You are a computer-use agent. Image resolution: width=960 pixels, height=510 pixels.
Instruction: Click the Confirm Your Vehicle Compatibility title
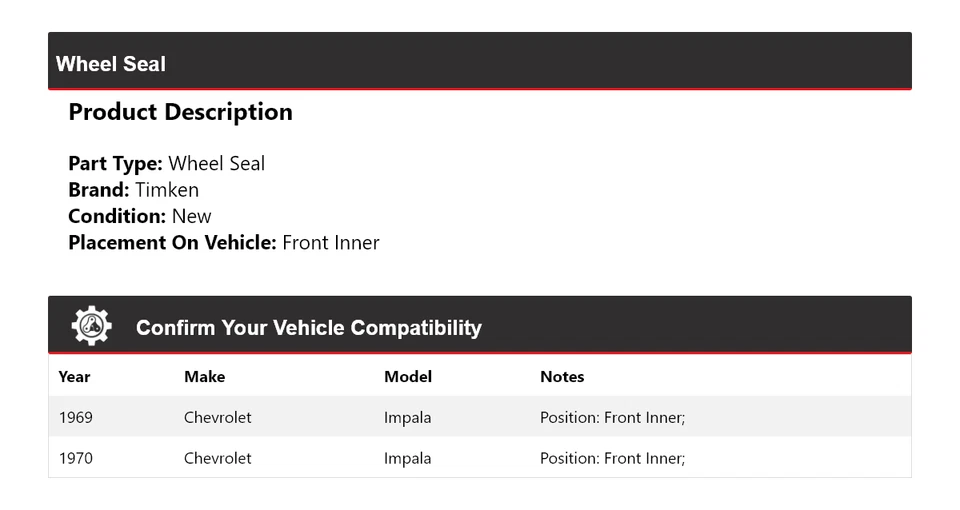tap(308, 328)
